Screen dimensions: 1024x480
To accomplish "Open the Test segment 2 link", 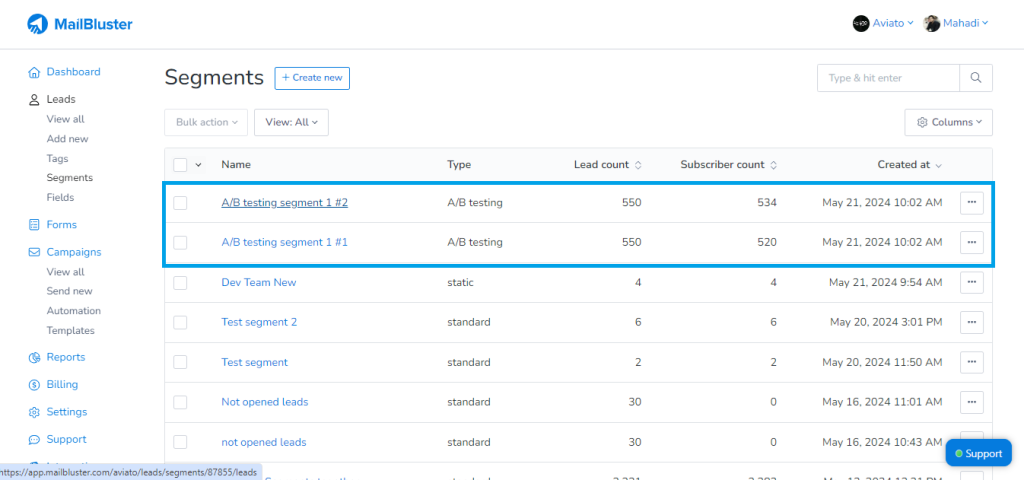I will (x=259, y=322).
